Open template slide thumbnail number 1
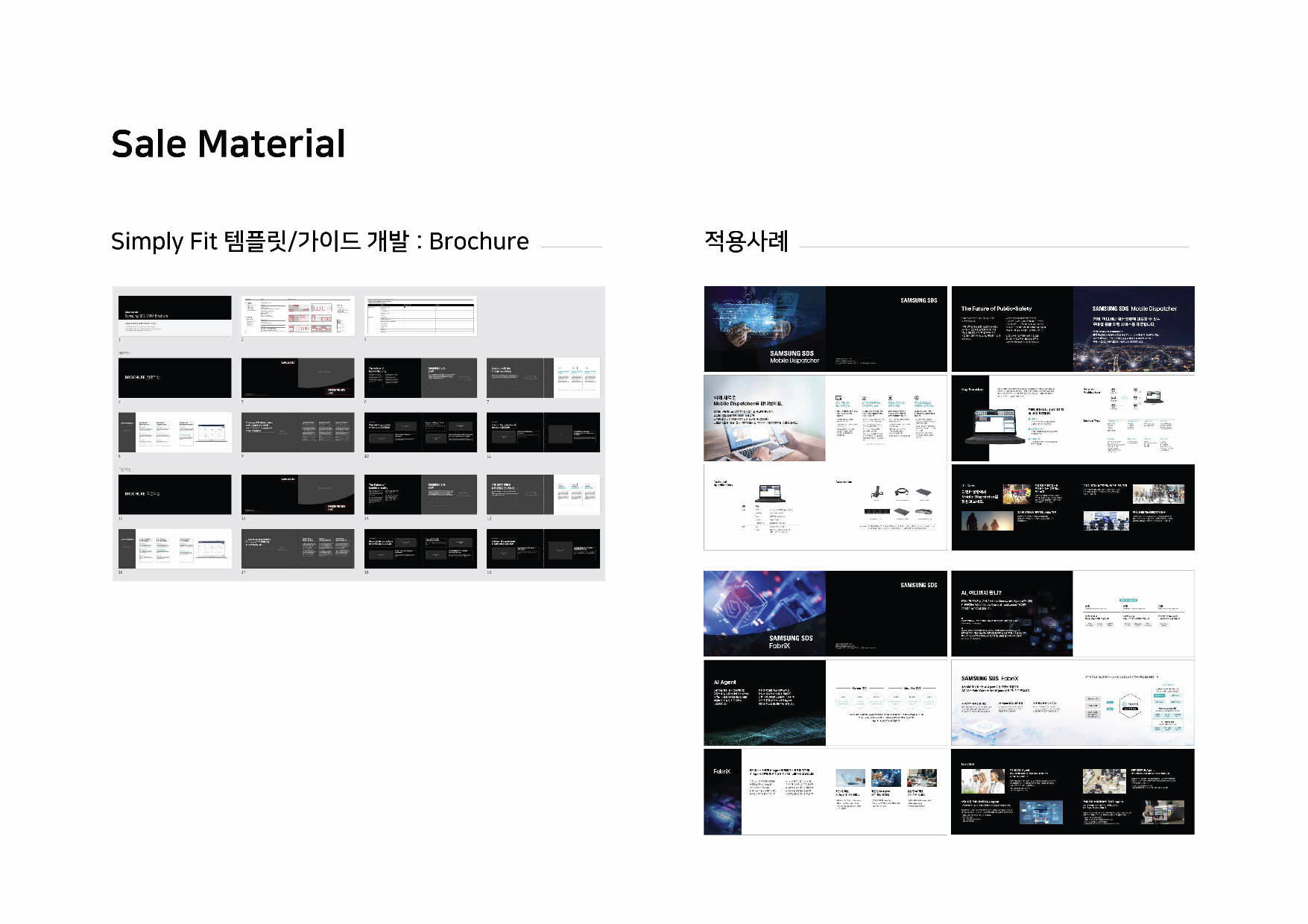Viewport: 1308px width, 924px height. click(x=174, y=316)
